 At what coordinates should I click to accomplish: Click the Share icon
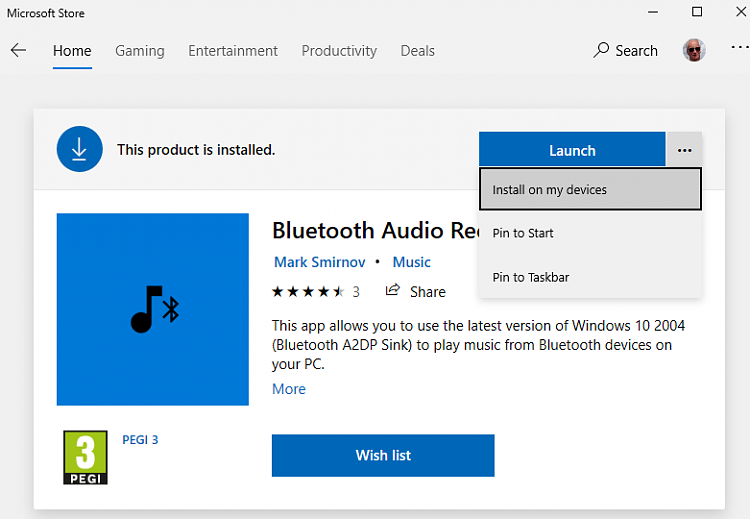point(393,290)
